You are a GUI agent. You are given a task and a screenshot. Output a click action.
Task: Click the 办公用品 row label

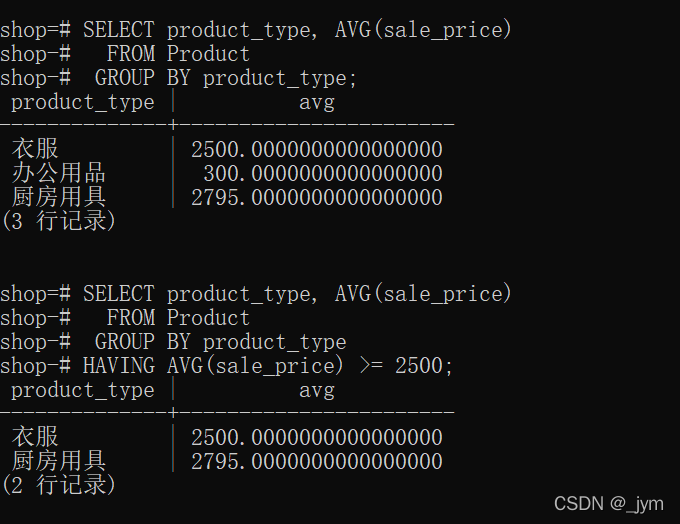pos(58,174)
